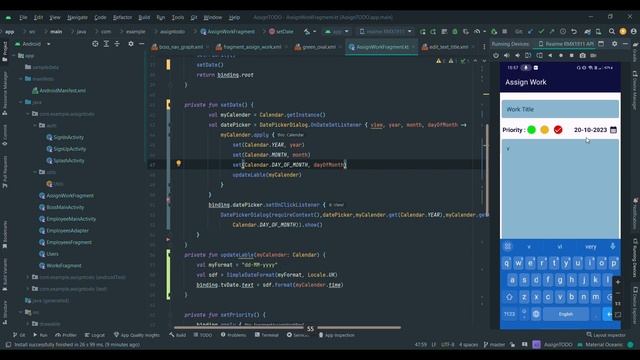Click the Git commit checkmark icon

point(541,31)
